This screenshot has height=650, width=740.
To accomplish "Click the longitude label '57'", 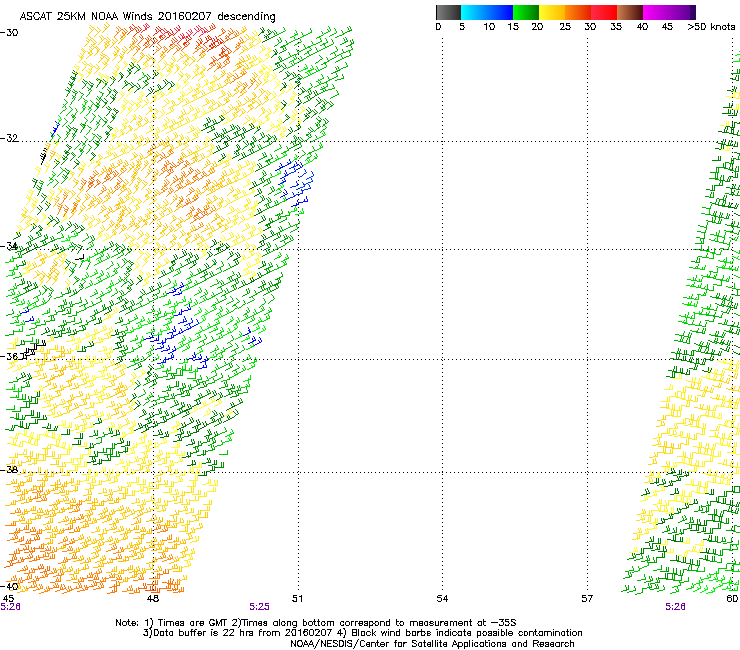I will click(587, 599).
